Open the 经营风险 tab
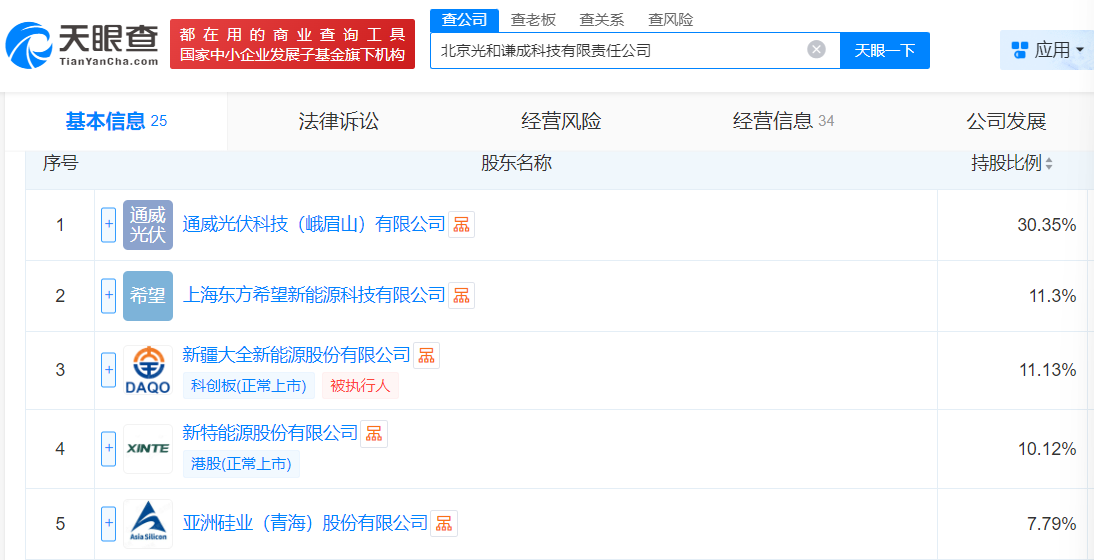 point(561,121)
